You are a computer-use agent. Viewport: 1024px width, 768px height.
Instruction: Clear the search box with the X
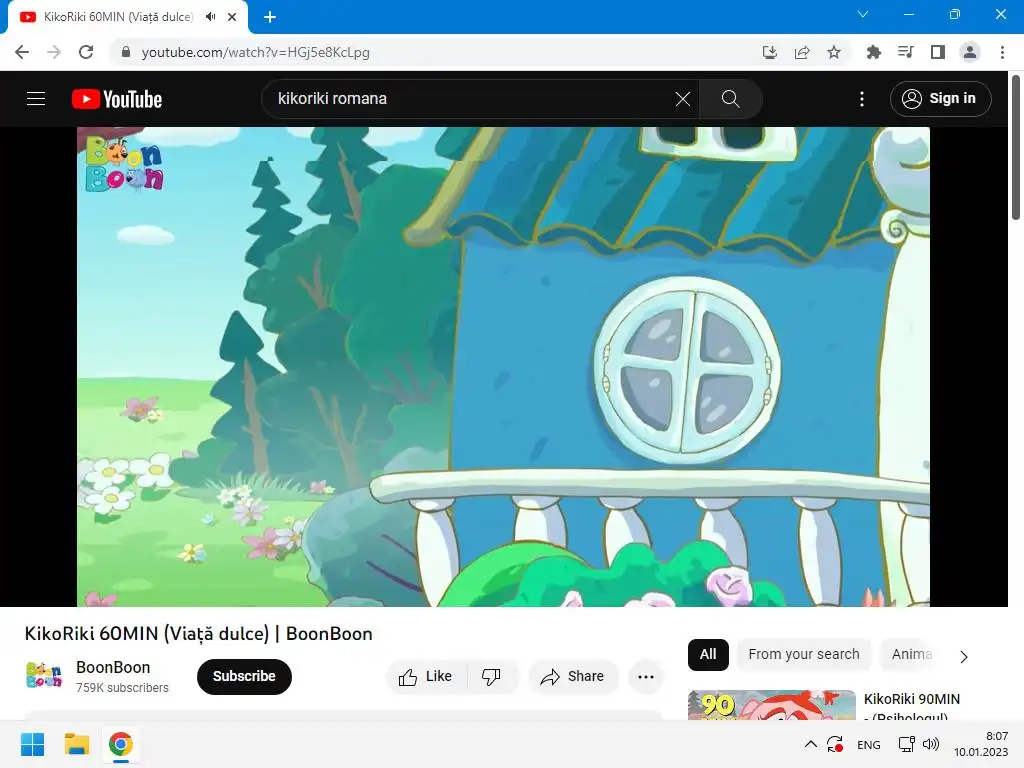coord(682,99)
